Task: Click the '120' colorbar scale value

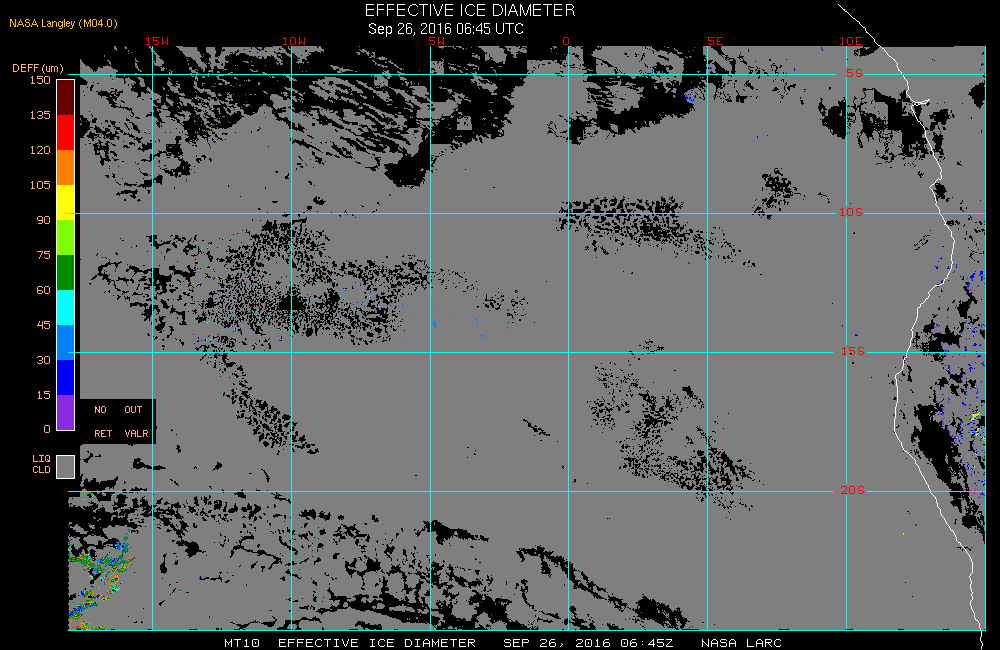Action: (40, 150)
